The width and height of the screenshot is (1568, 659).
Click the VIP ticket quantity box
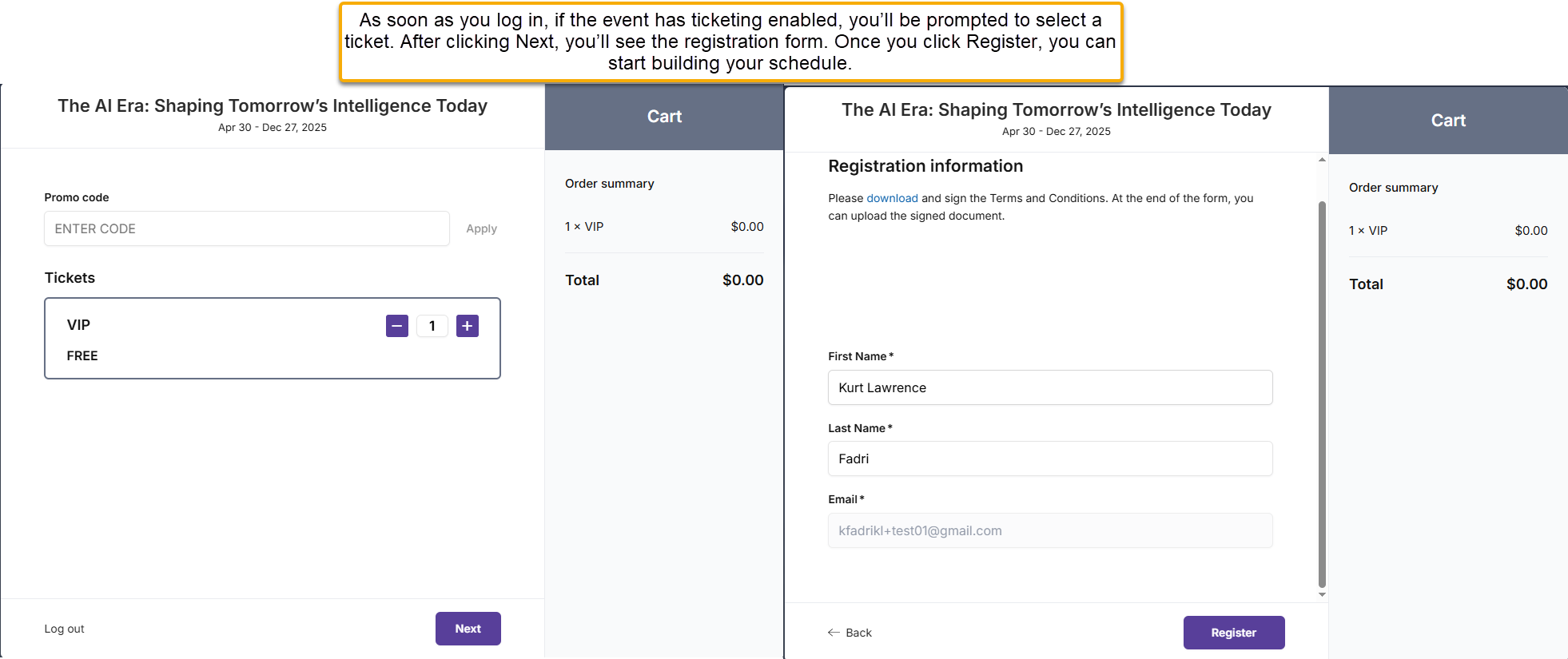tap(432, 326)
